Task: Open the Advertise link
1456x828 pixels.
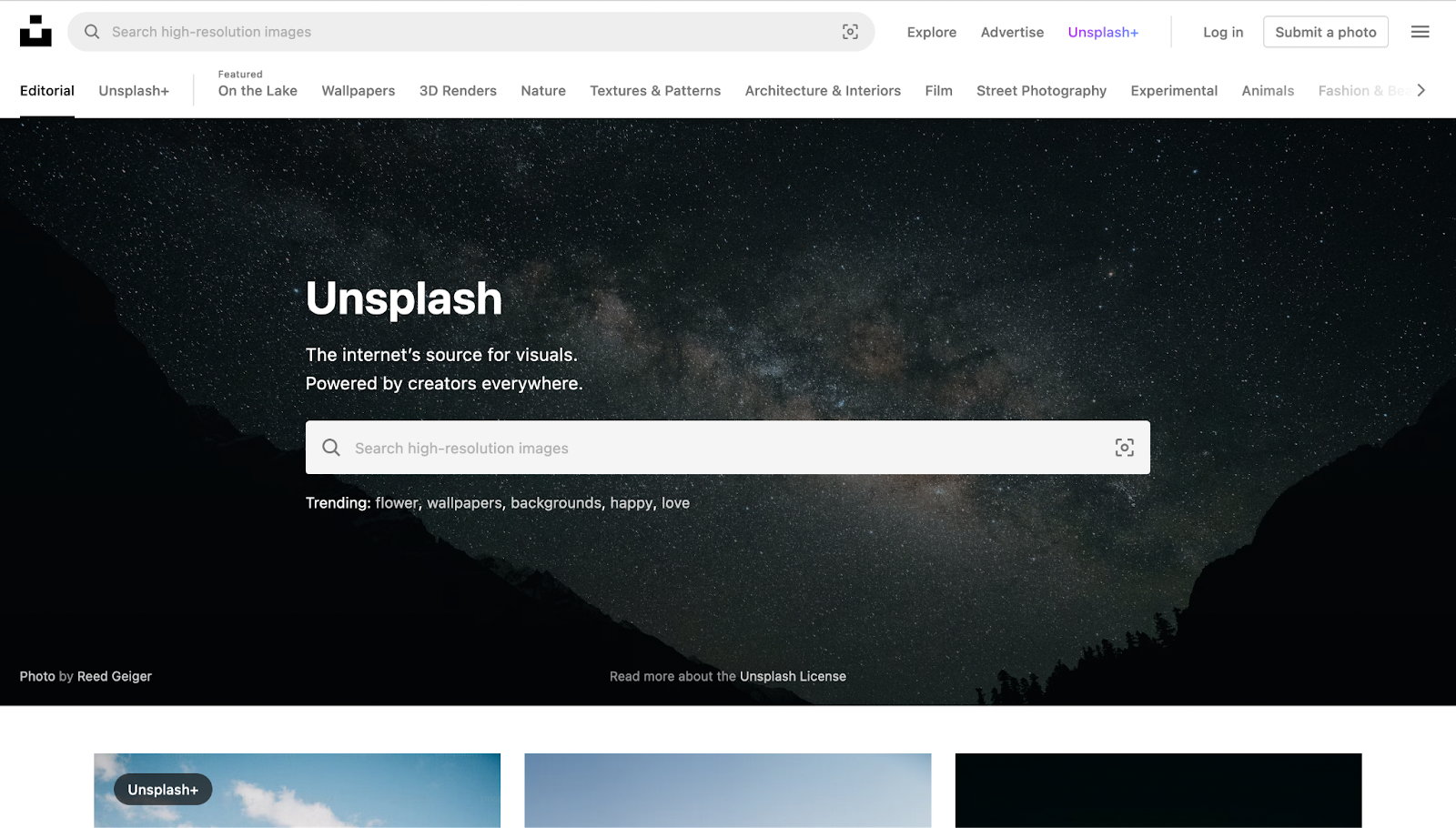Action: coord(1012,32)
